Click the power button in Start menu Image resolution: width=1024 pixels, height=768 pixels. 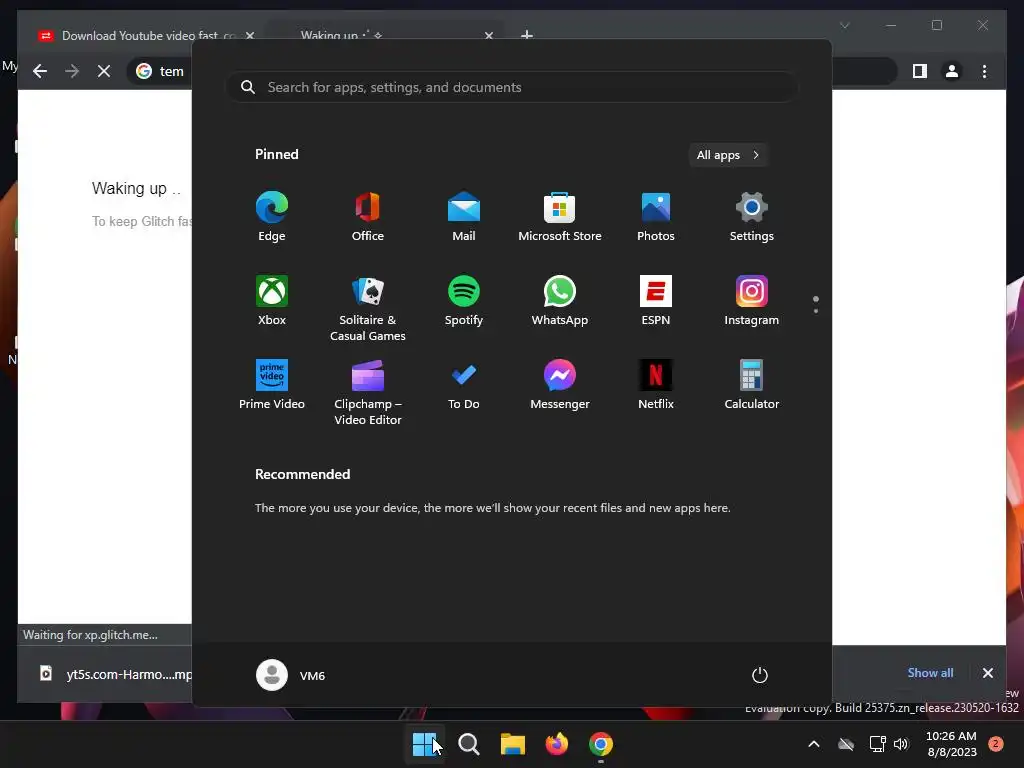click(x=760, y=675)
